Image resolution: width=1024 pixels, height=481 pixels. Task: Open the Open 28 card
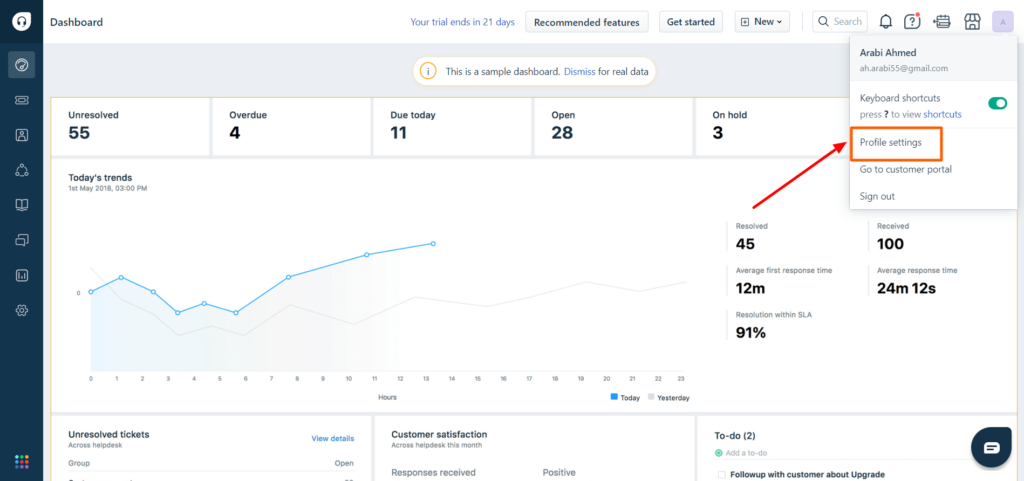(613, 127)
